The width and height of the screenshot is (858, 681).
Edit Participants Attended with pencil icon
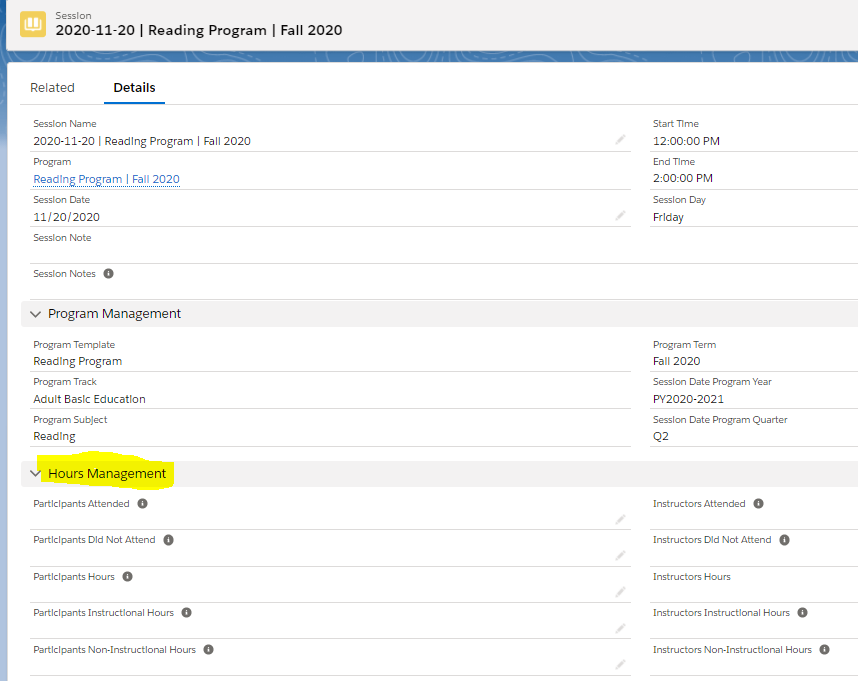tap(620, 519)
